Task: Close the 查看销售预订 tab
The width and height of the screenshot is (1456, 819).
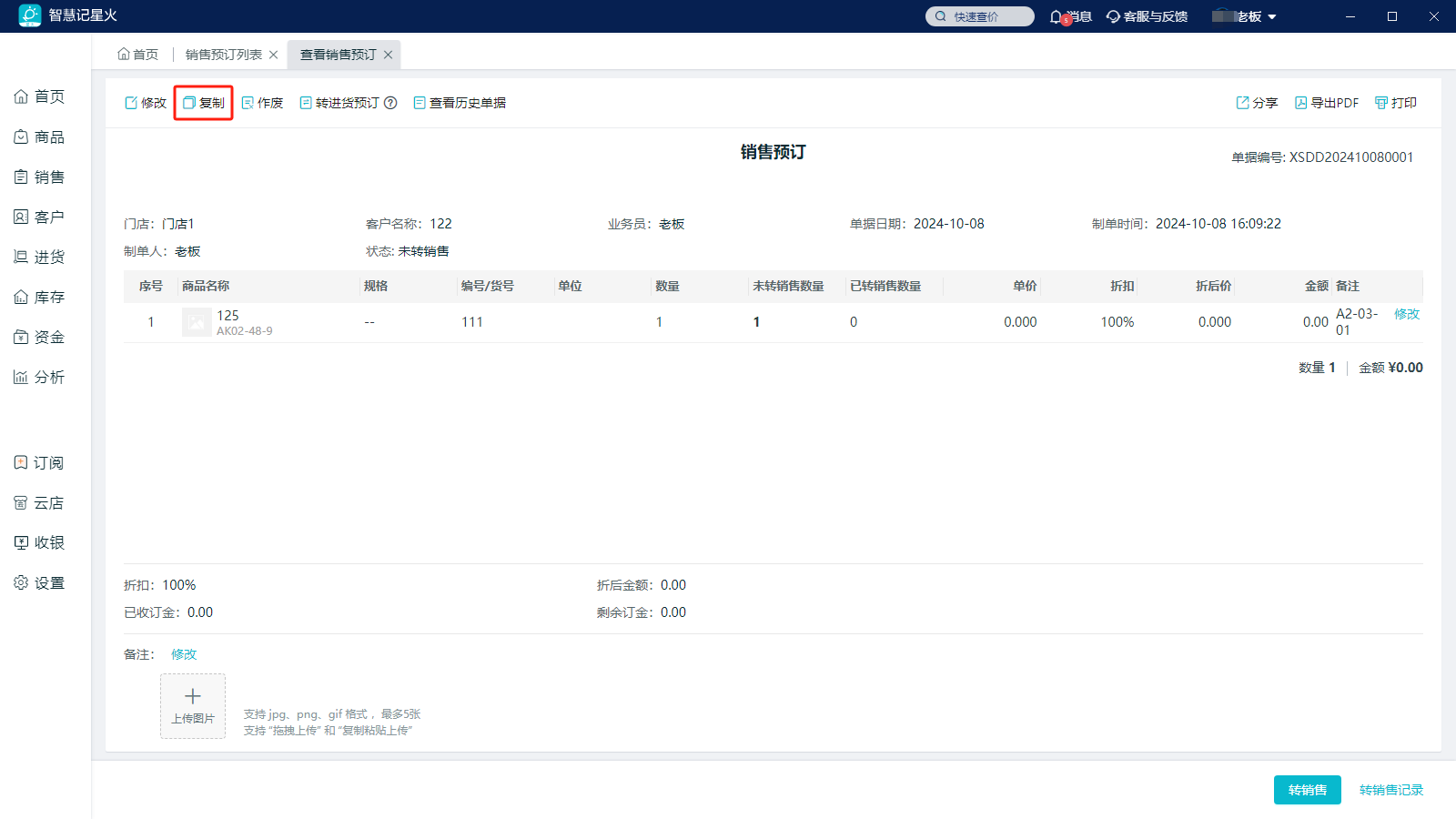Action: pyautogui.click(x=388, y=55)
